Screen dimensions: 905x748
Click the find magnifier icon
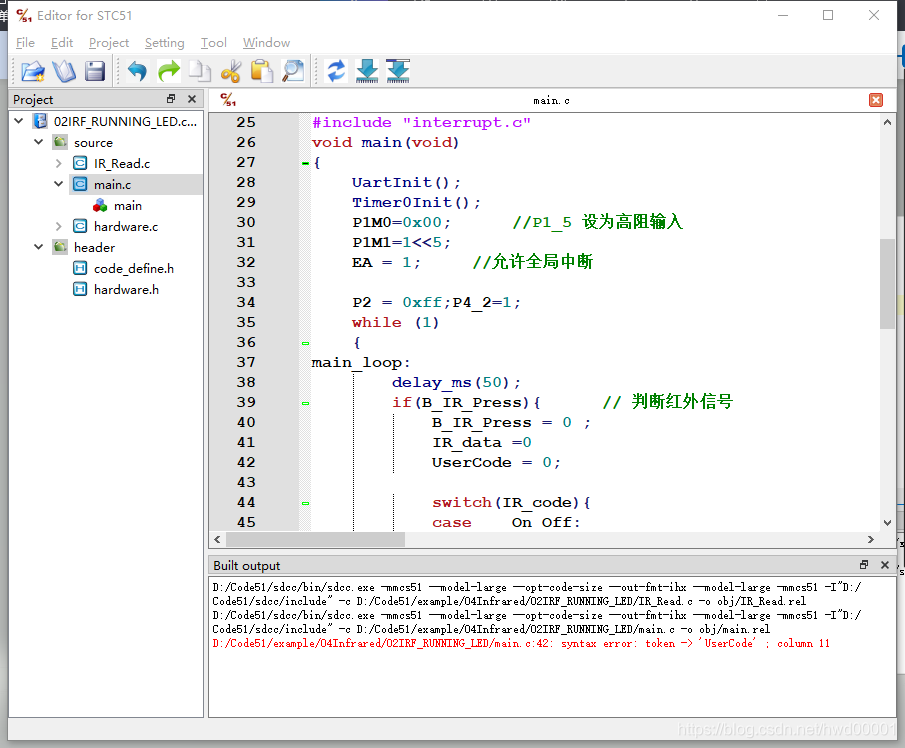point(293,72)
